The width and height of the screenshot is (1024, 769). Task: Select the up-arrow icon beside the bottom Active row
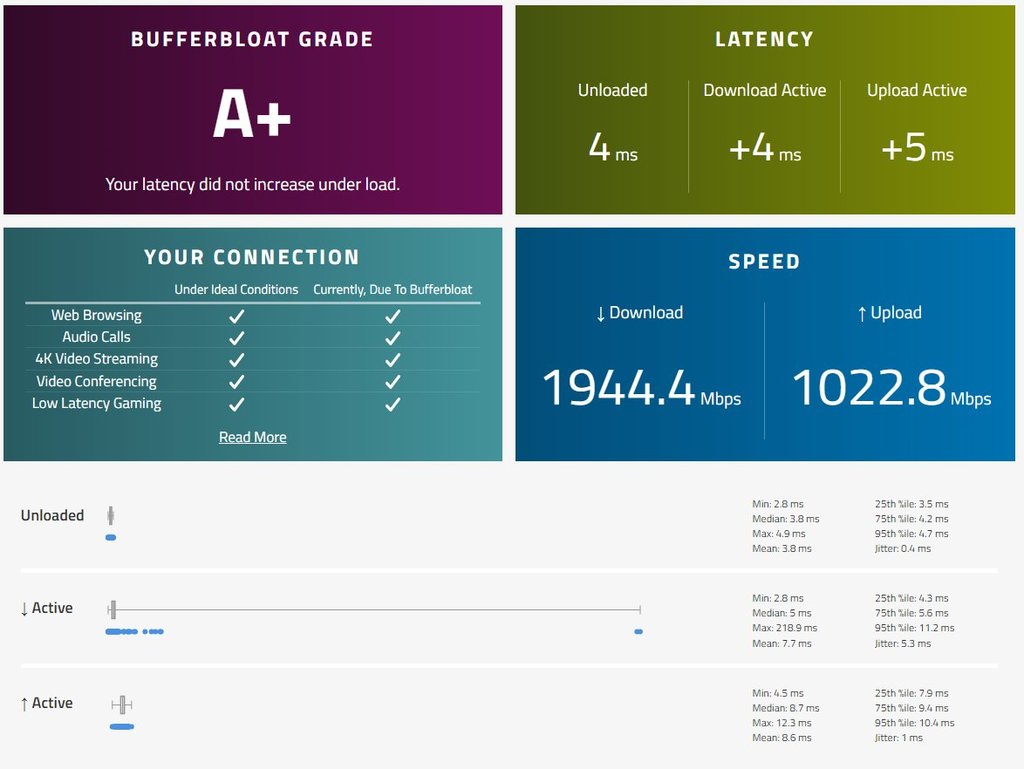26,702
